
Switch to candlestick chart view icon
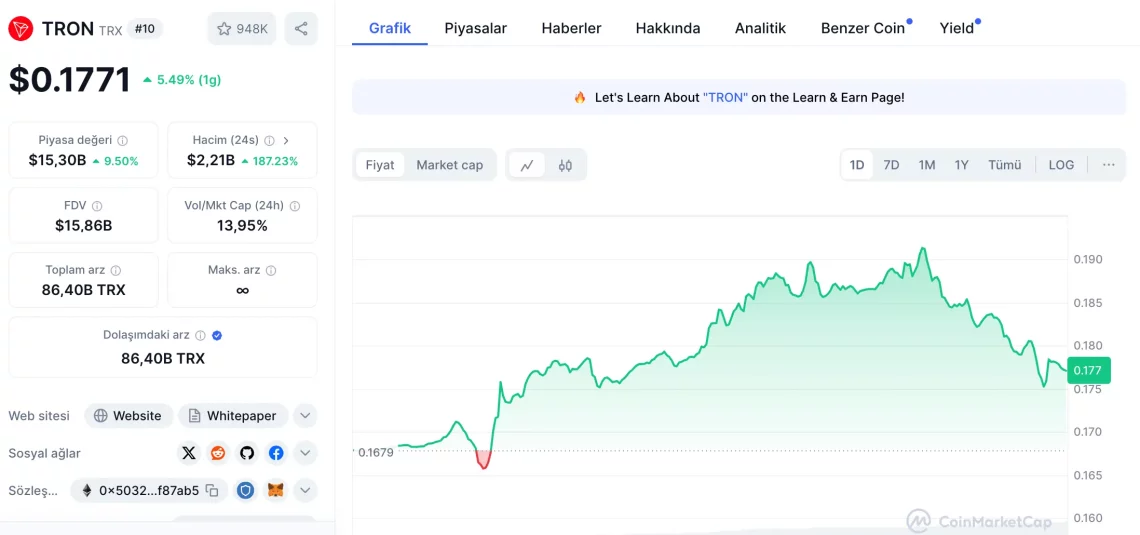[x=565, y=165]
